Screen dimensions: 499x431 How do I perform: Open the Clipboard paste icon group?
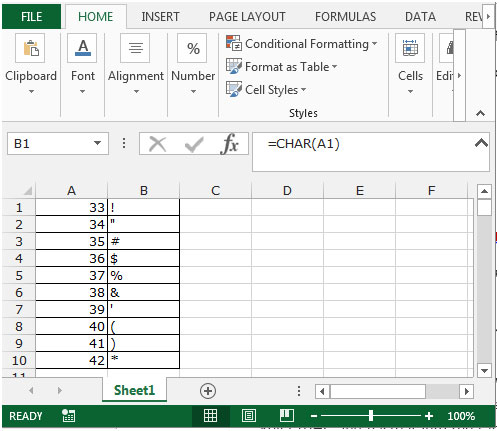[x=30, y=48]
